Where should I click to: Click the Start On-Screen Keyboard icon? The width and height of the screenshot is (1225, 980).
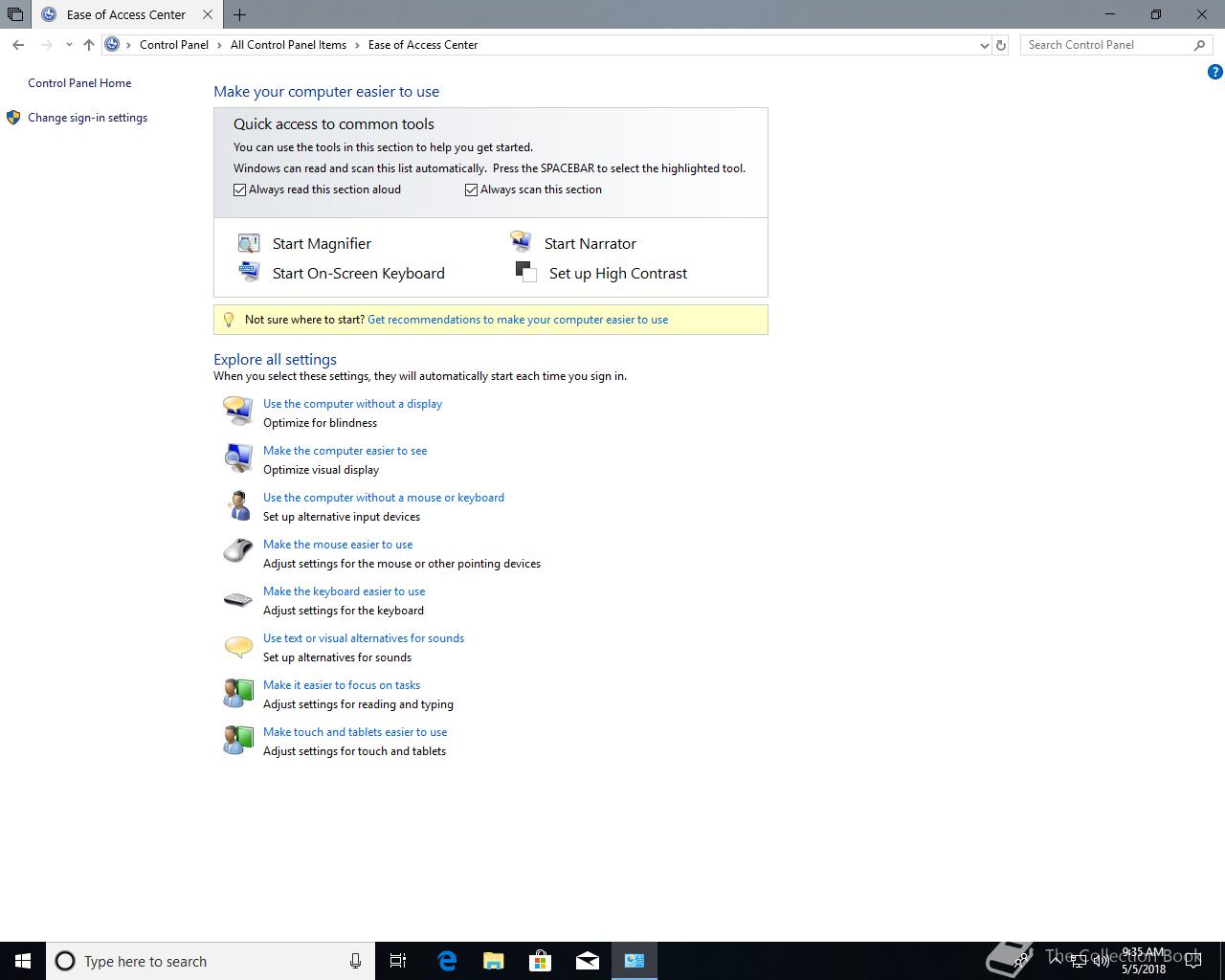click(249, 272)
